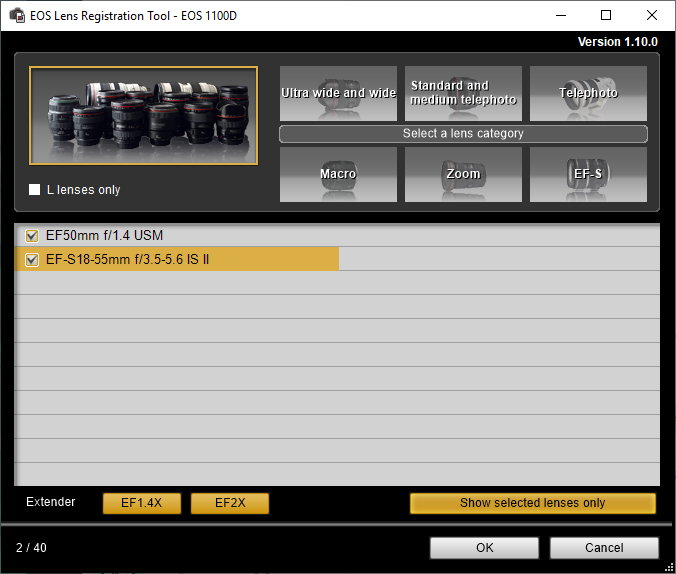676x574 pixels.
Task: Click the Select a lens category label
Action: (x=463, y=134)
